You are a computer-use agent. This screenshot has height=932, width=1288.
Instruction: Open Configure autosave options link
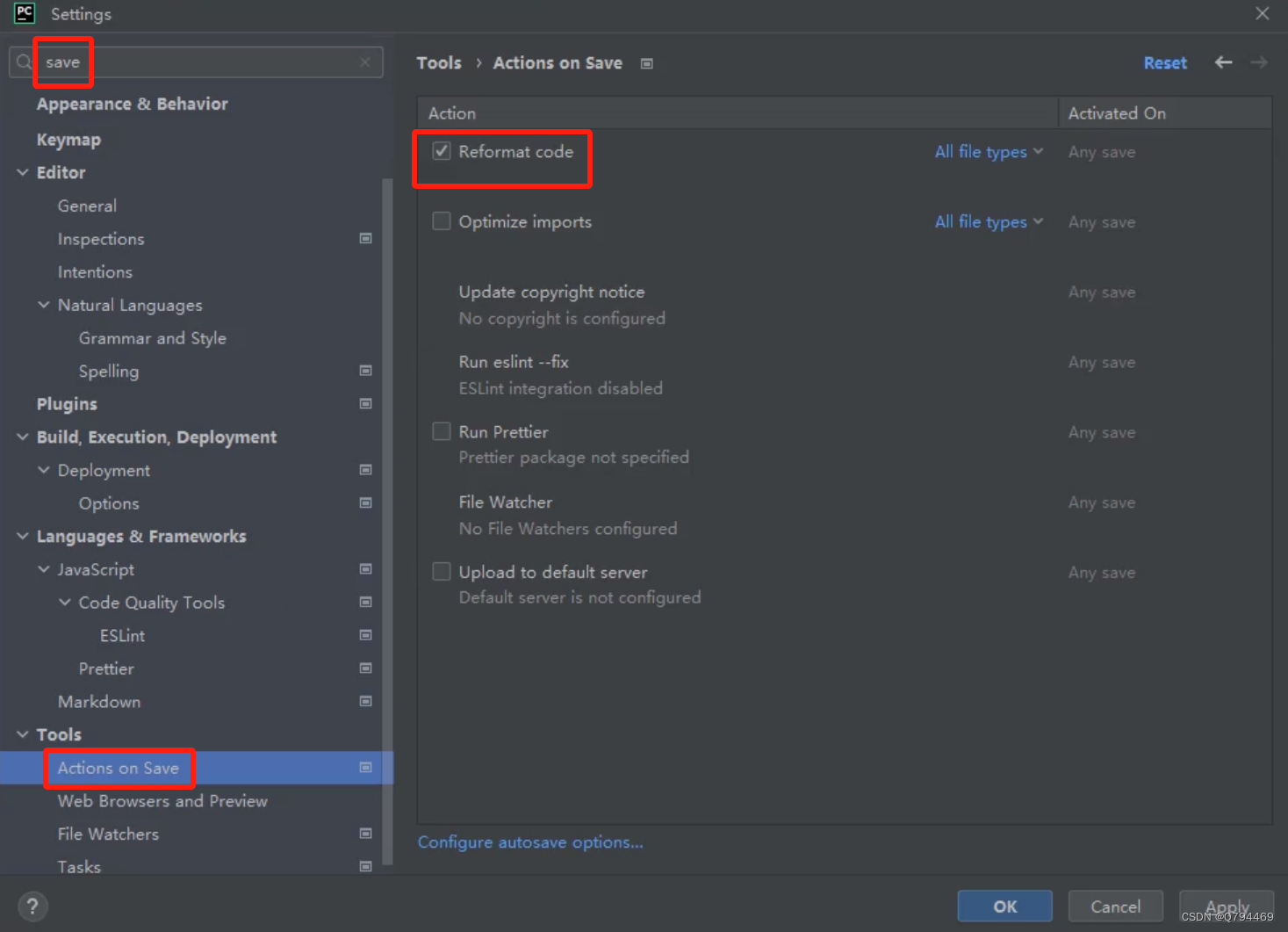(530, 842)
